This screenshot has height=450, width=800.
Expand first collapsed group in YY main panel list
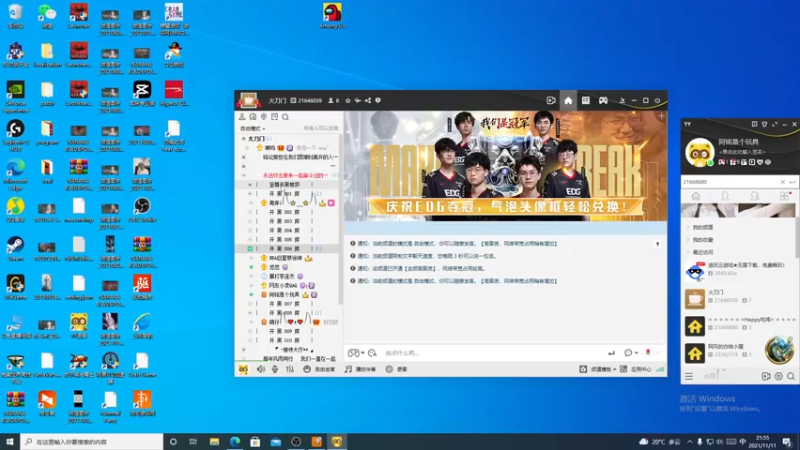click(688, 227)
